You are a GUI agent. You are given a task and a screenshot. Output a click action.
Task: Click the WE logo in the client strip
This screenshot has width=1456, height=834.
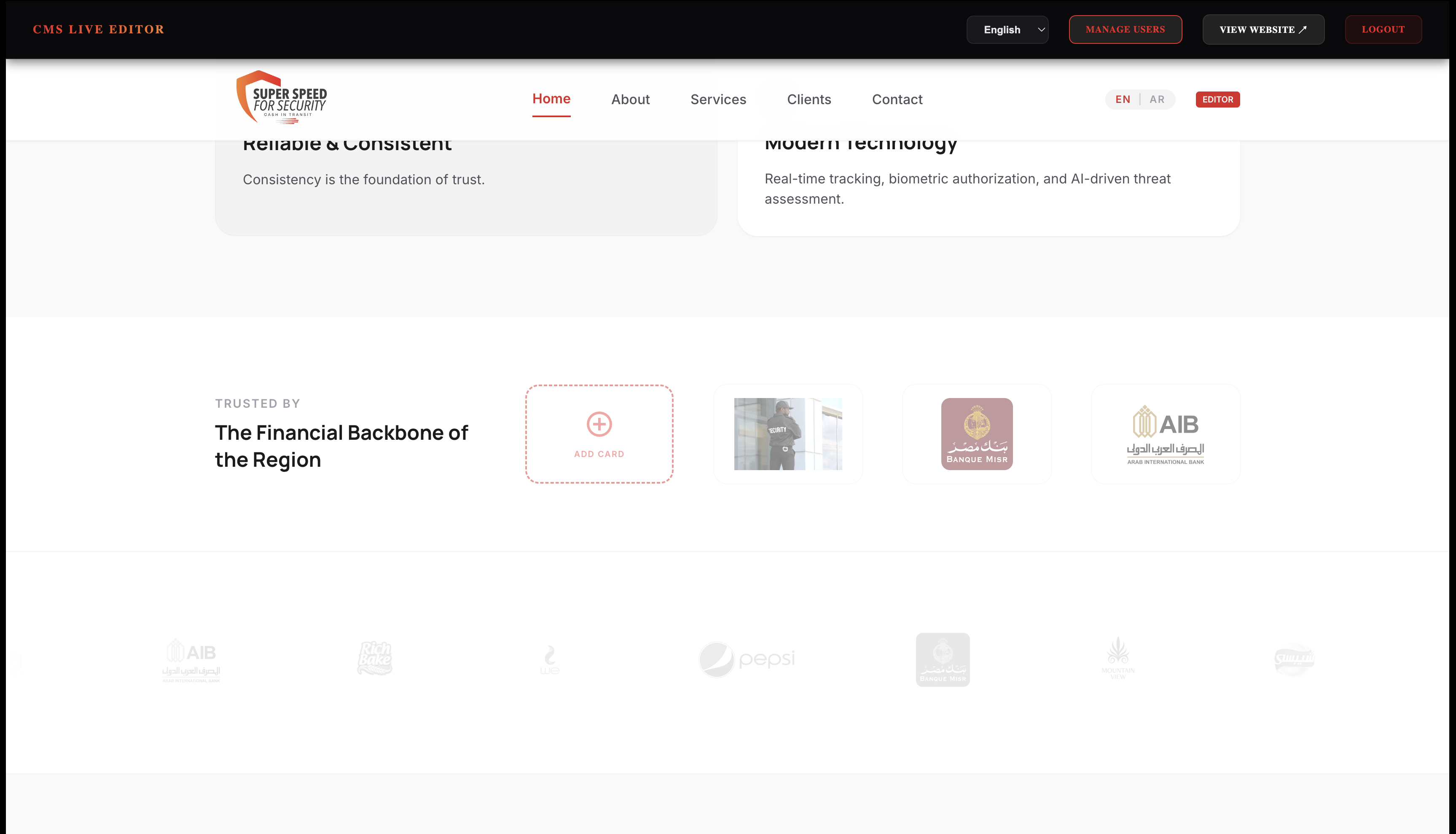(x=550, y=659)
